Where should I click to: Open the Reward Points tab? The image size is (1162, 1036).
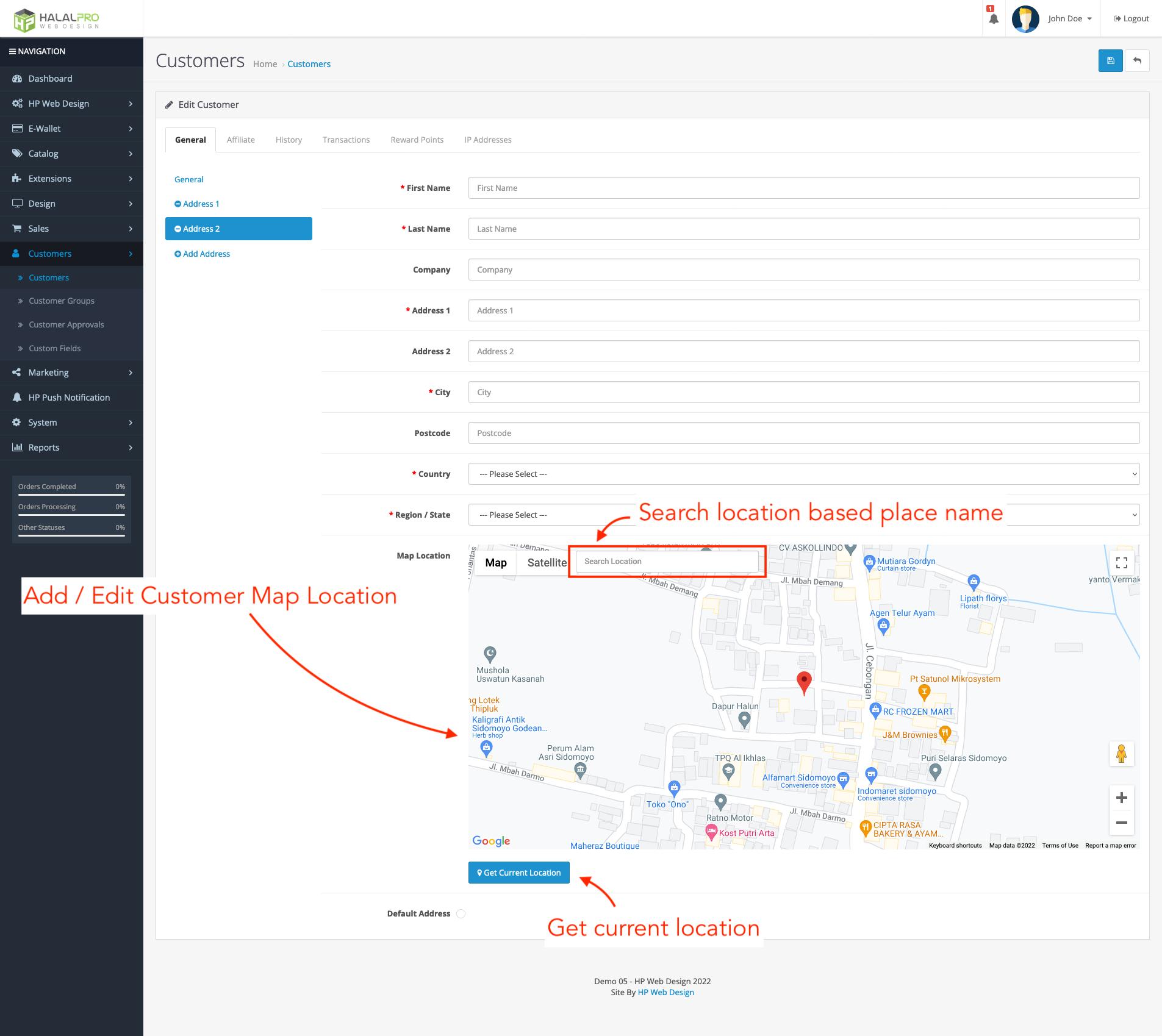coord(417,140)
